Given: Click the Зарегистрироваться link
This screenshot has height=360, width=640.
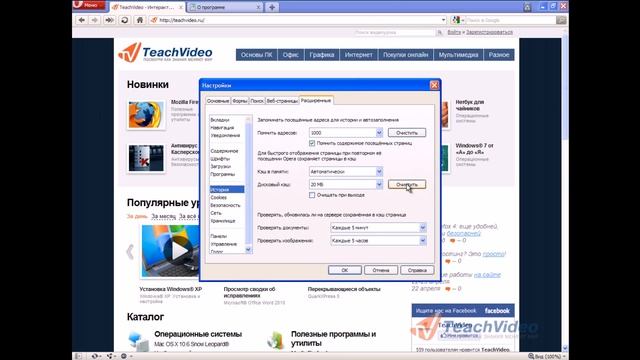Looking at the screenshot, I should coord(489,32).
